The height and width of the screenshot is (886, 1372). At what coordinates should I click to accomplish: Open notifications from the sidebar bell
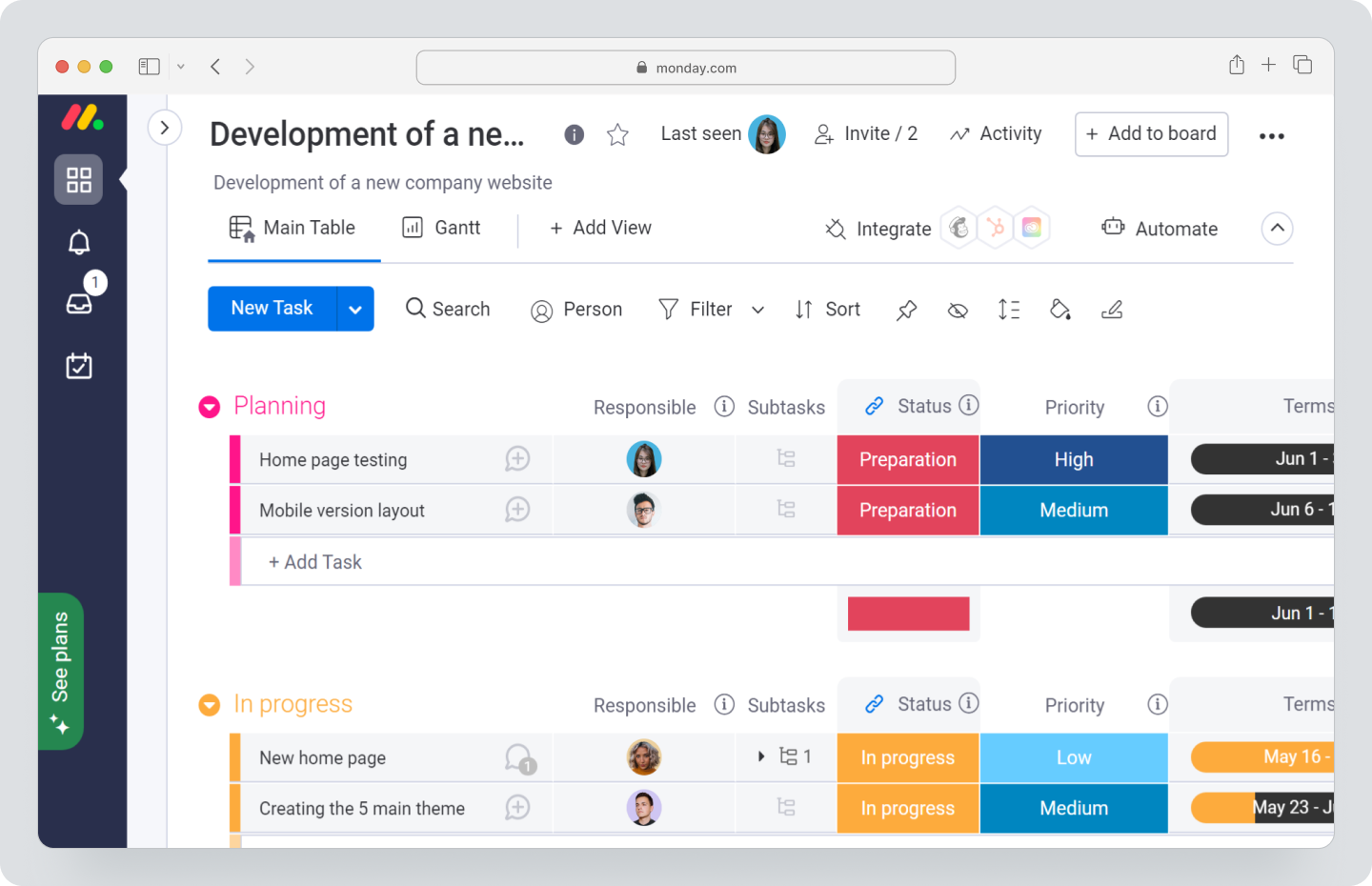click(79, 241)
